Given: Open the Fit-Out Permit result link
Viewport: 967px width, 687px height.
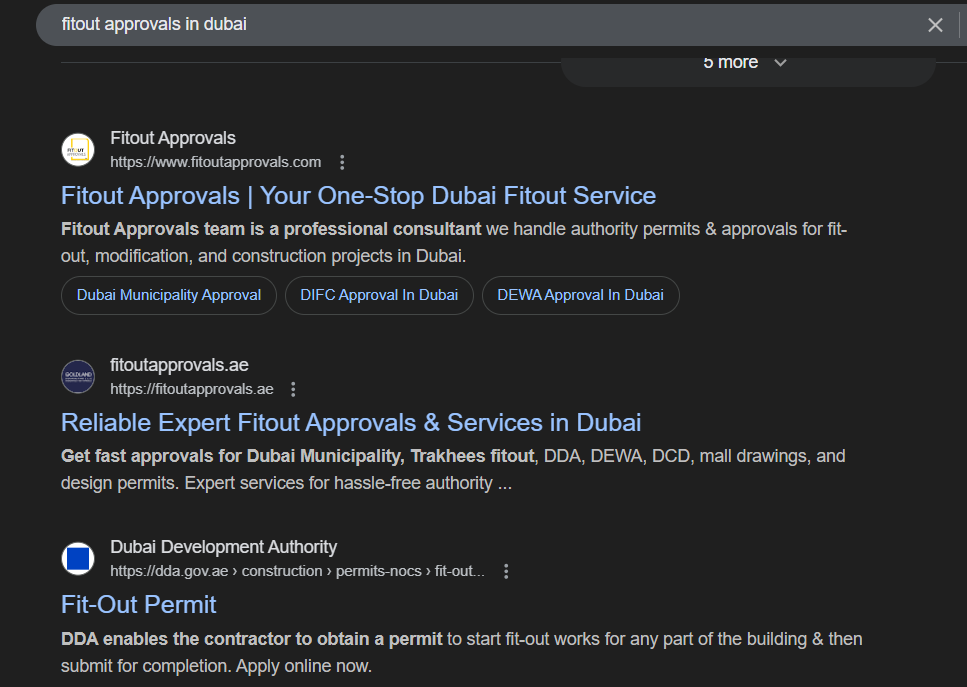Looking at the screenshot, I should (138, 604).
